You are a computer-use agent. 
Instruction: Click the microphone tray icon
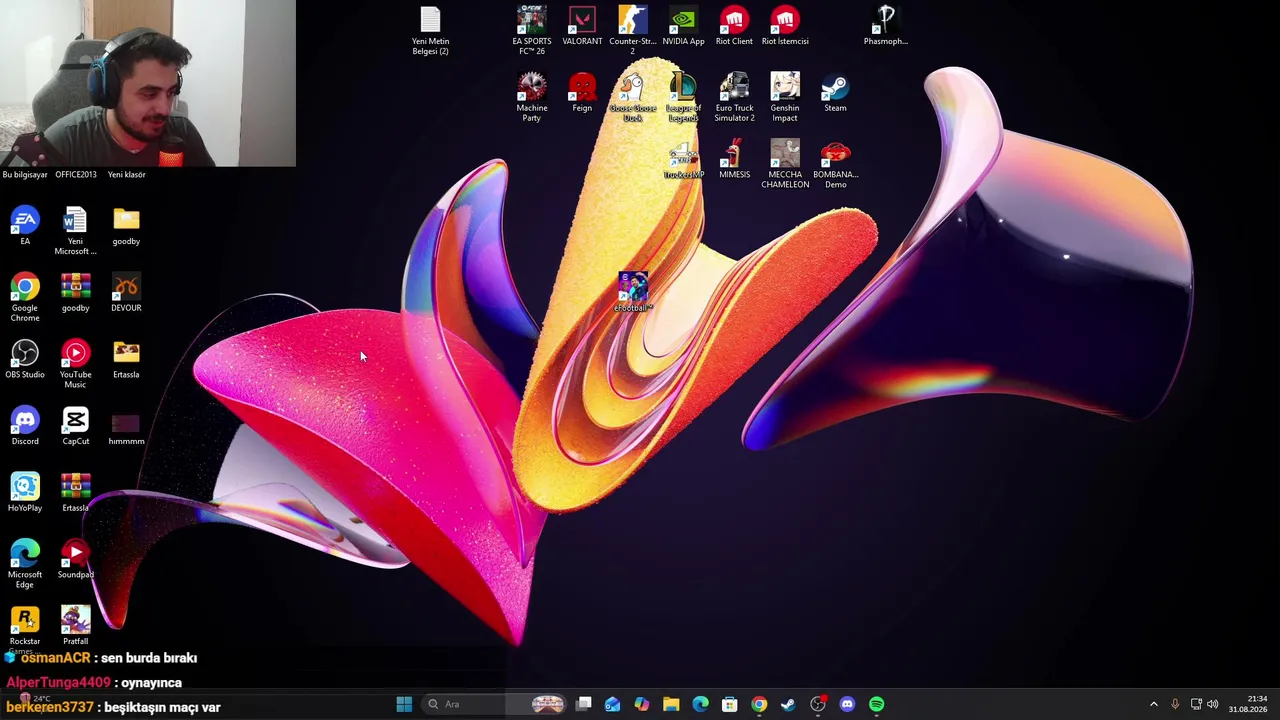click(x=1175, y=704)
